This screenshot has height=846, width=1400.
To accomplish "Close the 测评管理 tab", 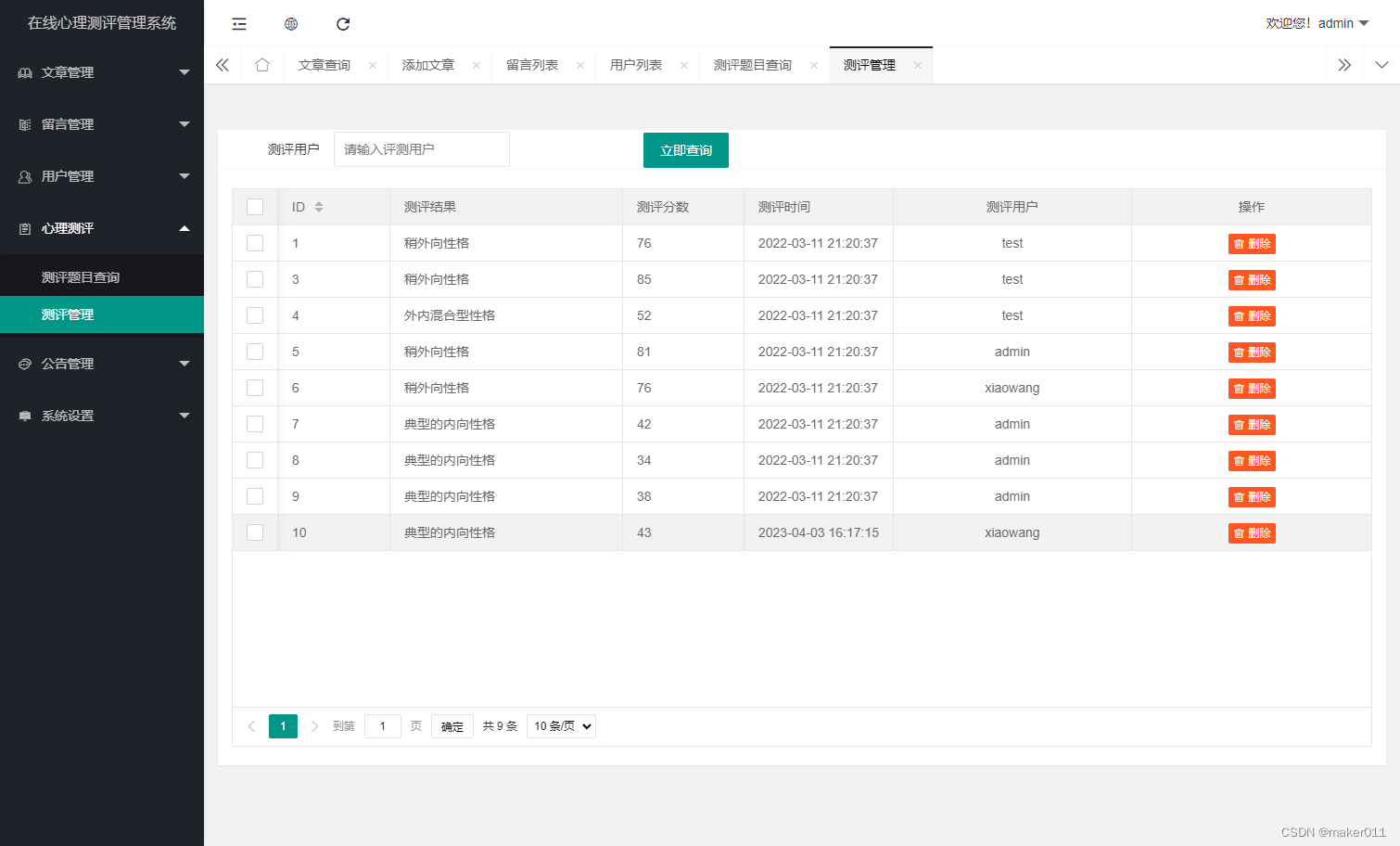I will click(918, 65).
